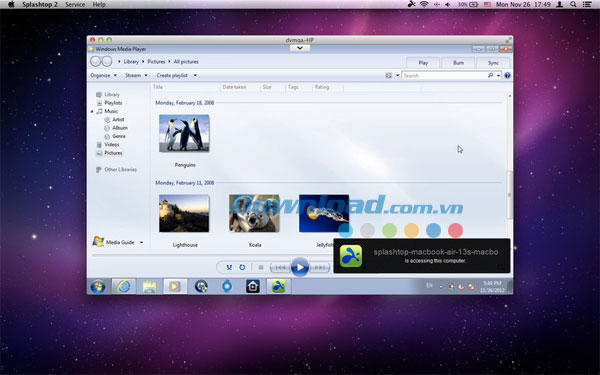Viewport: 600px width, 375px height.
Task: Open the Stream dropdown
Action: pos(136,75)
